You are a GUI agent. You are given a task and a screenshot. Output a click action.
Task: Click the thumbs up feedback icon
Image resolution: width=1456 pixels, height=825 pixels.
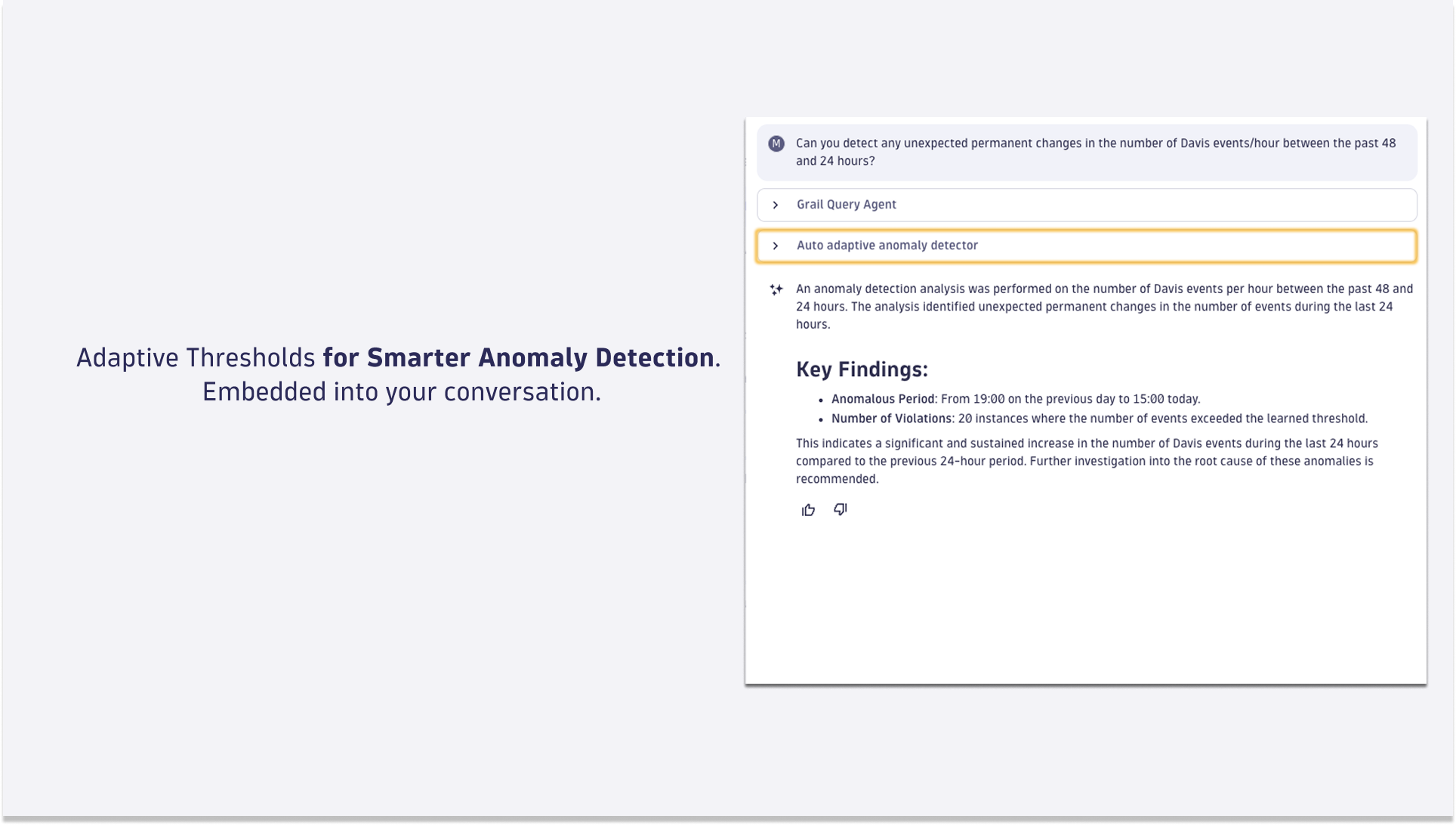(808, 510)
